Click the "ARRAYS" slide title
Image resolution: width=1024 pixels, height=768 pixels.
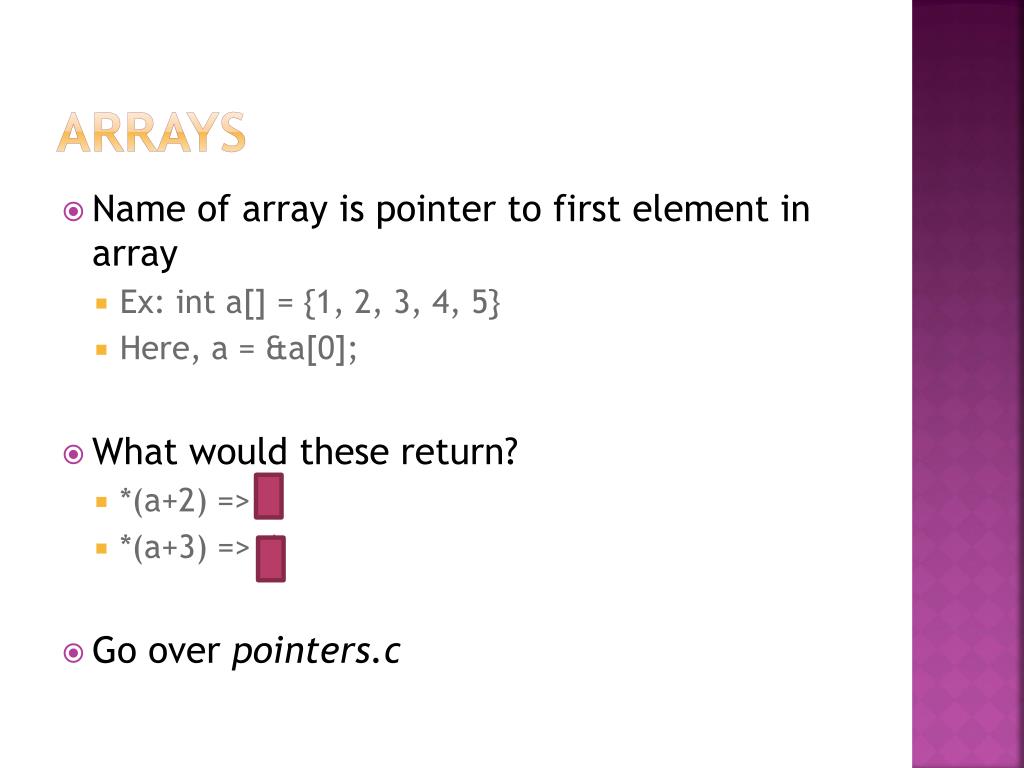(150, 132)
